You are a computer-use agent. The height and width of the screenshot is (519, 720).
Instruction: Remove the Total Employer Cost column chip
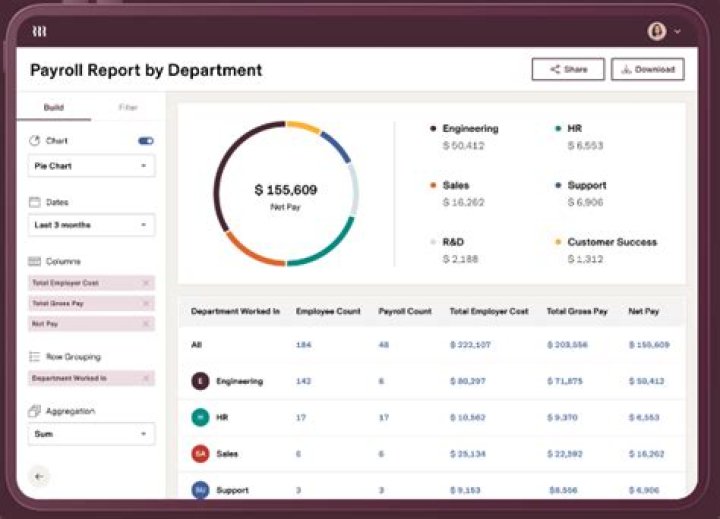click(145, 282)
